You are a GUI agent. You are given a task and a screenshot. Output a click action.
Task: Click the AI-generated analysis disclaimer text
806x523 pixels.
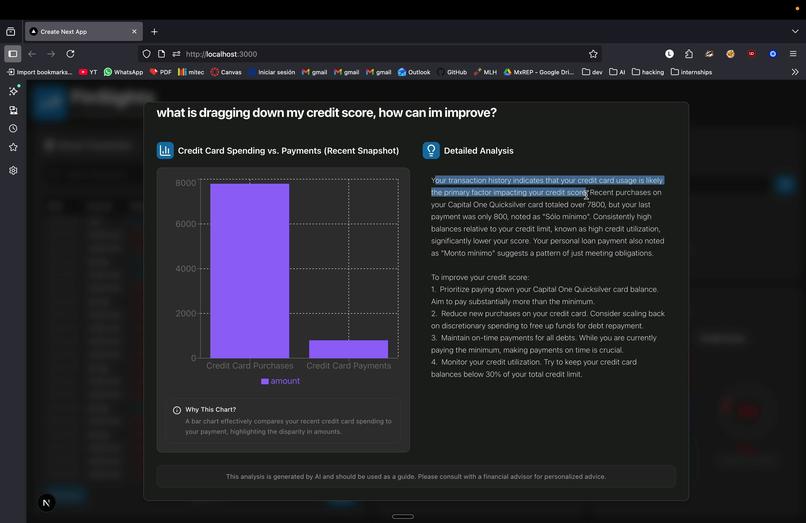pyautogui.click(x=416, y=477)
